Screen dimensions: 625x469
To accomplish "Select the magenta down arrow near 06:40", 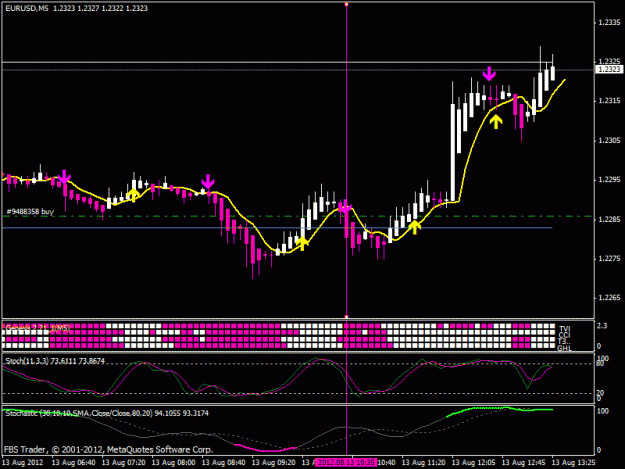I will click(x=64, y=177).
